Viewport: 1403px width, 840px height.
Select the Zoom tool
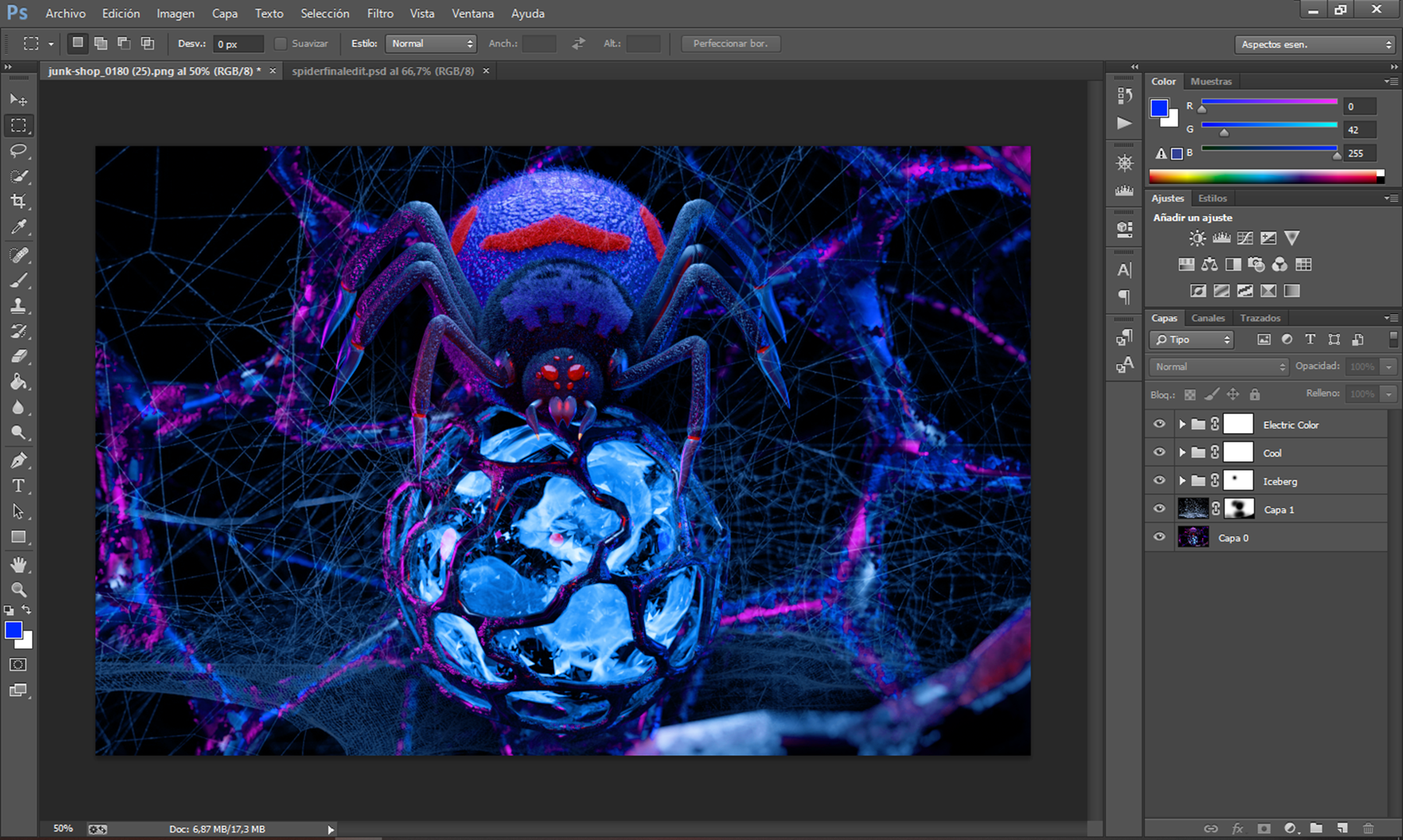click(19, 590)
